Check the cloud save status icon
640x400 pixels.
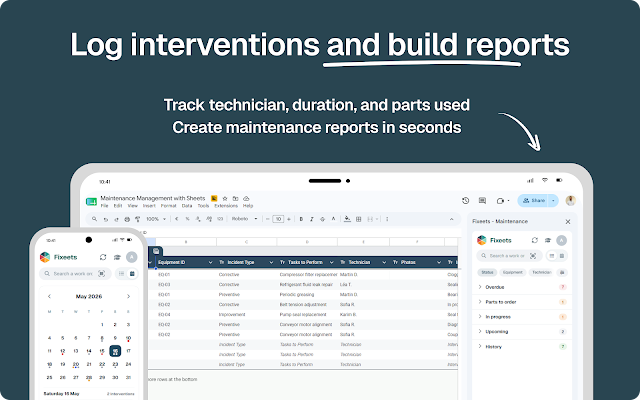click(x=246, y=198)
